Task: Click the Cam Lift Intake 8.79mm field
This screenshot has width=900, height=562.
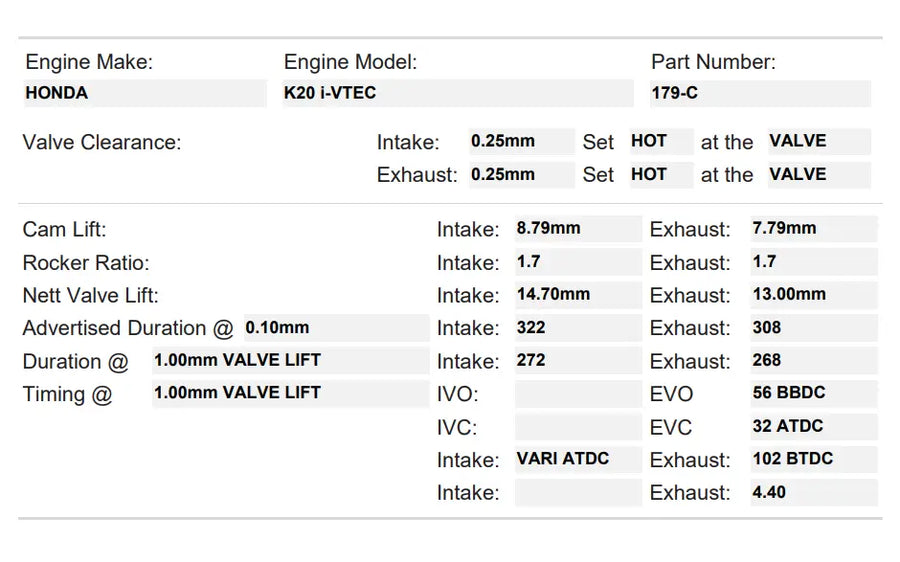Action: click(x=577, y=228)
